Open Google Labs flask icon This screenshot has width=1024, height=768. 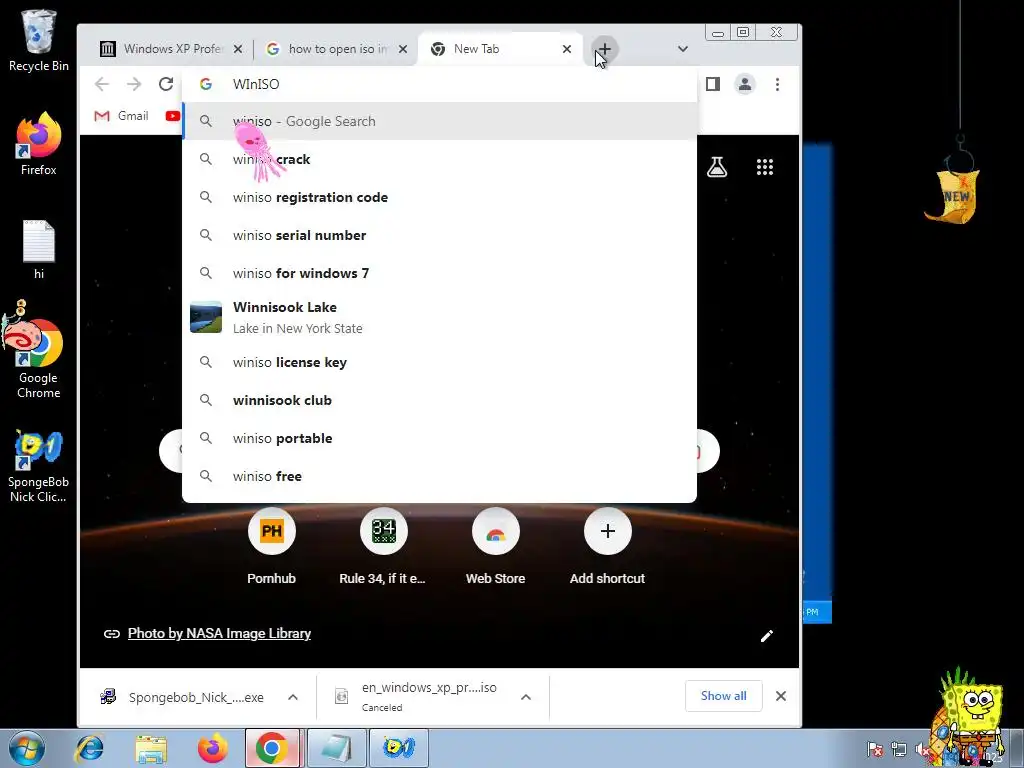click(x=717, y=167)
